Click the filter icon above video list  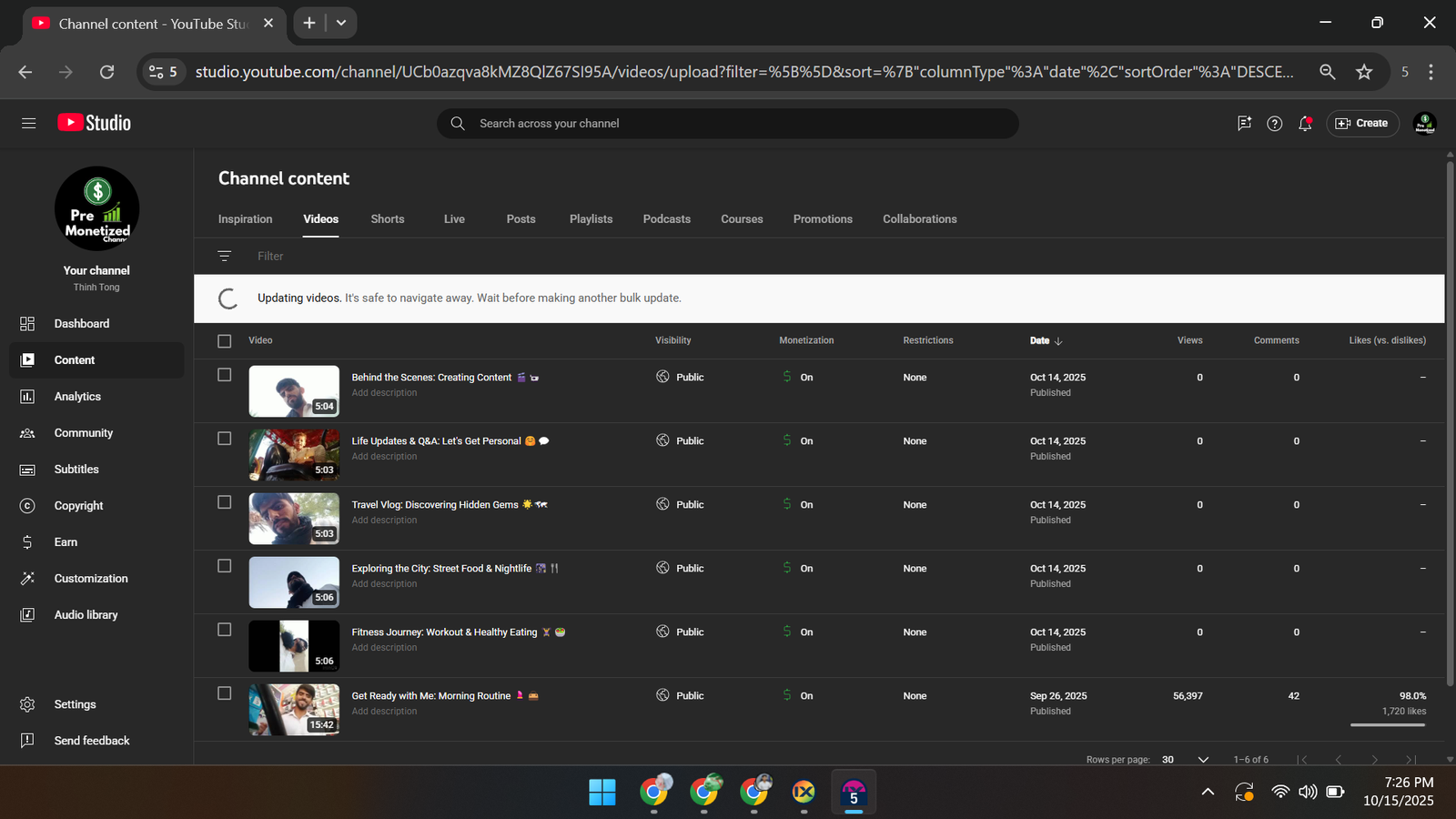pos(225,257)
